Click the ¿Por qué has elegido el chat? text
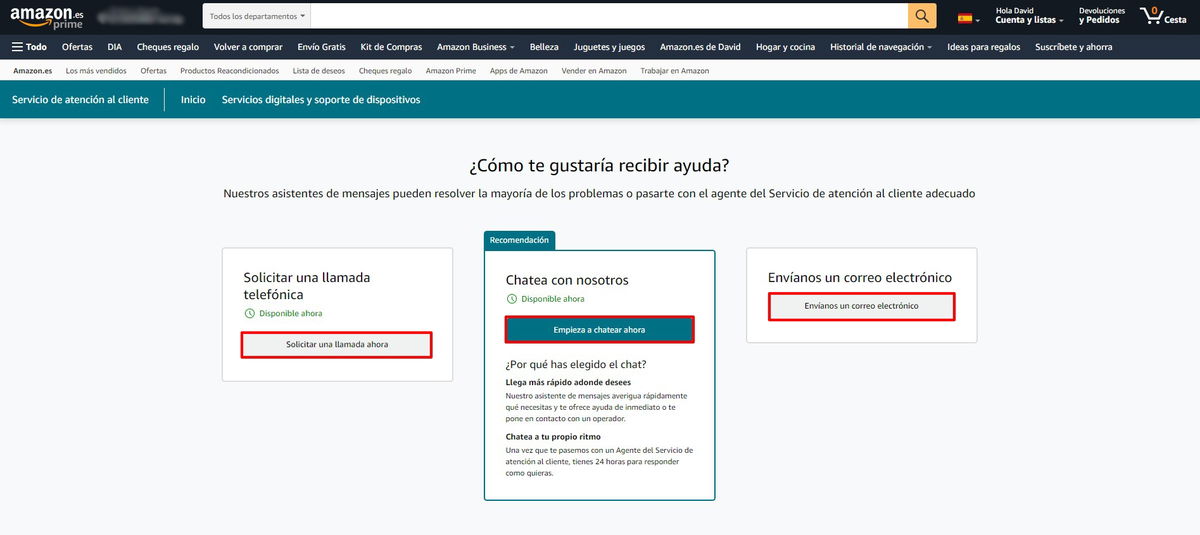The width and height of the screenshot is (1200, 535). (x=576, y=364)
